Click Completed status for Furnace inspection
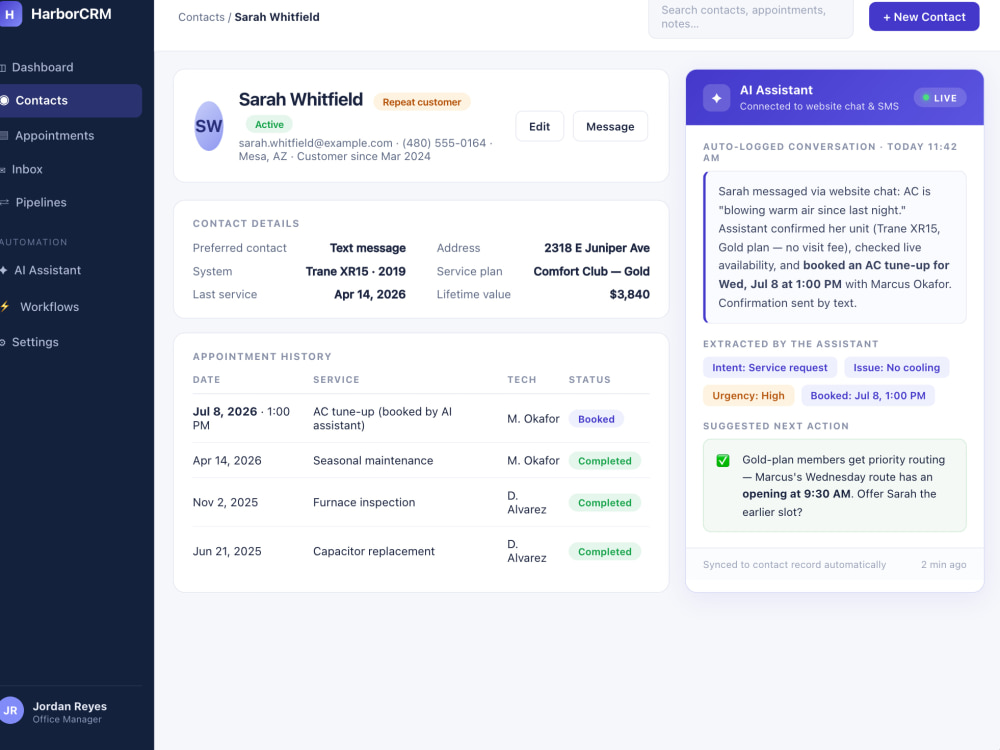This screenshot has width=1000, height=750. coord(605,503)
